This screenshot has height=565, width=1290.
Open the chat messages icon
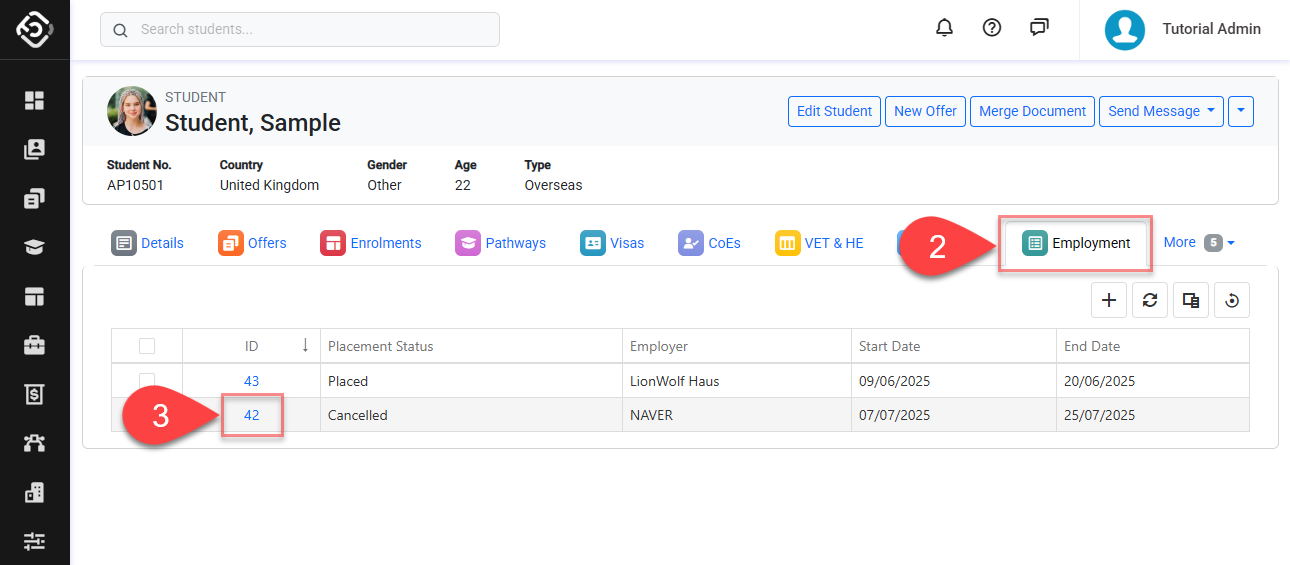pyautogui.click(x=1039, y=28)
